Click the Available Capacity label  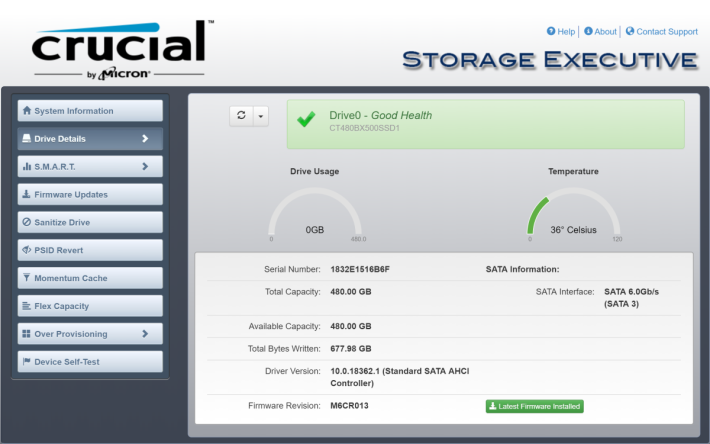point(284,326)
